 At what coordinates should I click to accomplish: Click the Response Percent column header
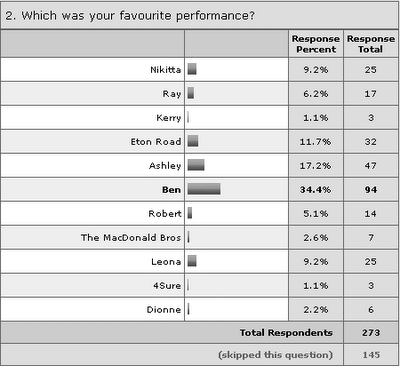pyautogui.click(x=316, y=44)
